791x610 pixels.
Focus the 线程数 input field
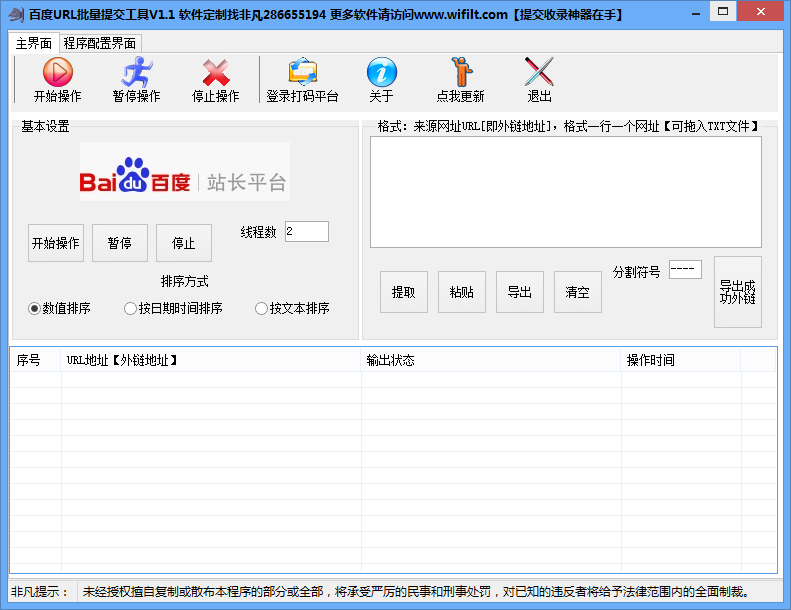[307, 232]
